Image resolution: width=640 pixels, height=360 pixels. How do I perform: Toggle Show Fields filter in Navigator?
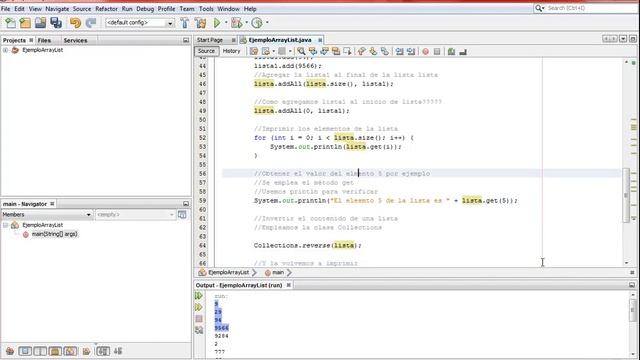pos(25,351)
